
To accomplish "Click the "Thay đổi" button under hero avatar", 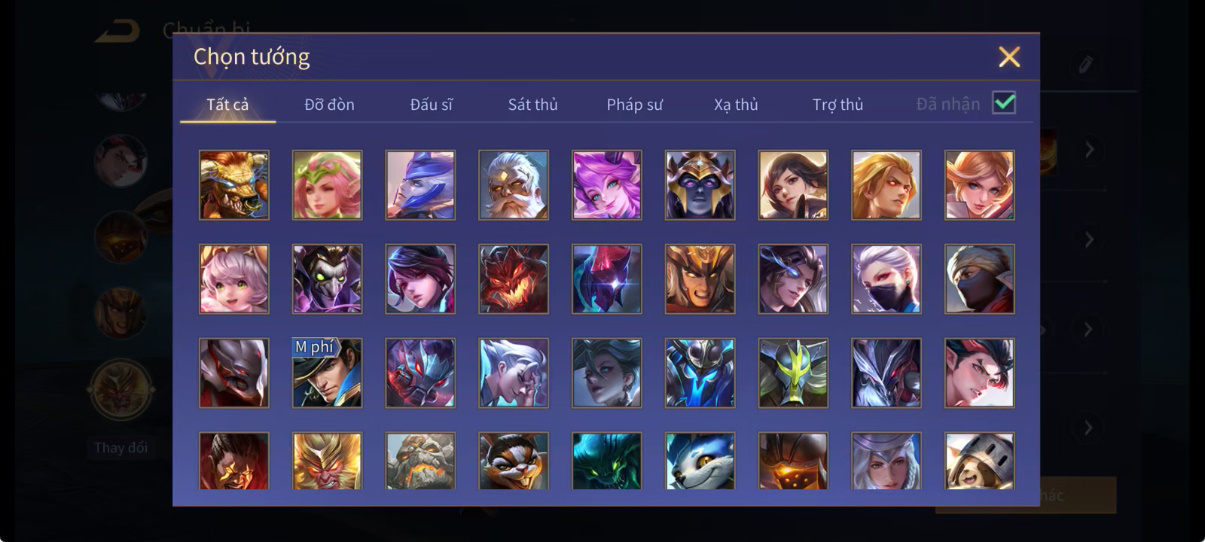I will click(x=121, y=447).
